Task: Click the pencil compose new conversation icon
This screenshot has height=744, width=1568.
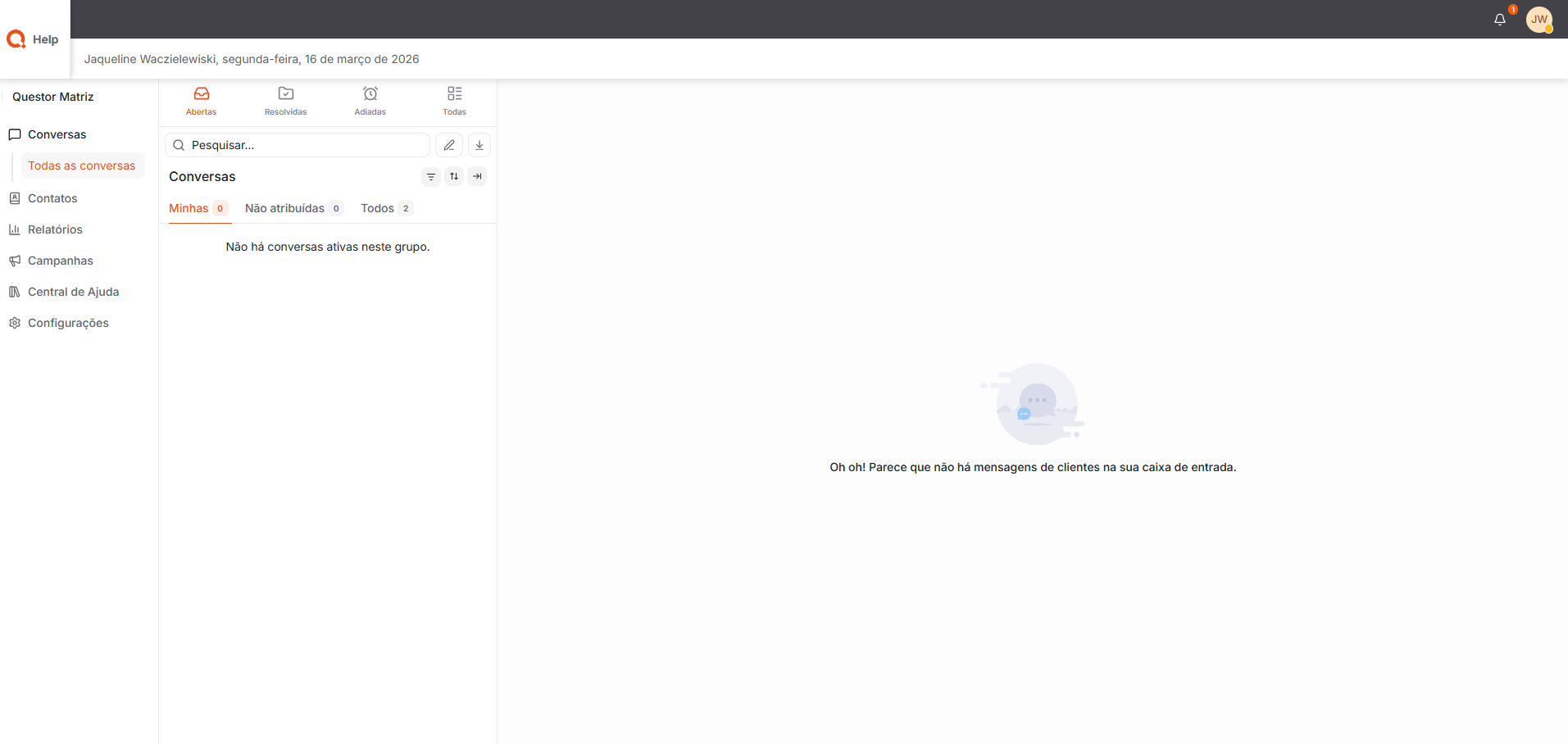Action: coord(449,145)
